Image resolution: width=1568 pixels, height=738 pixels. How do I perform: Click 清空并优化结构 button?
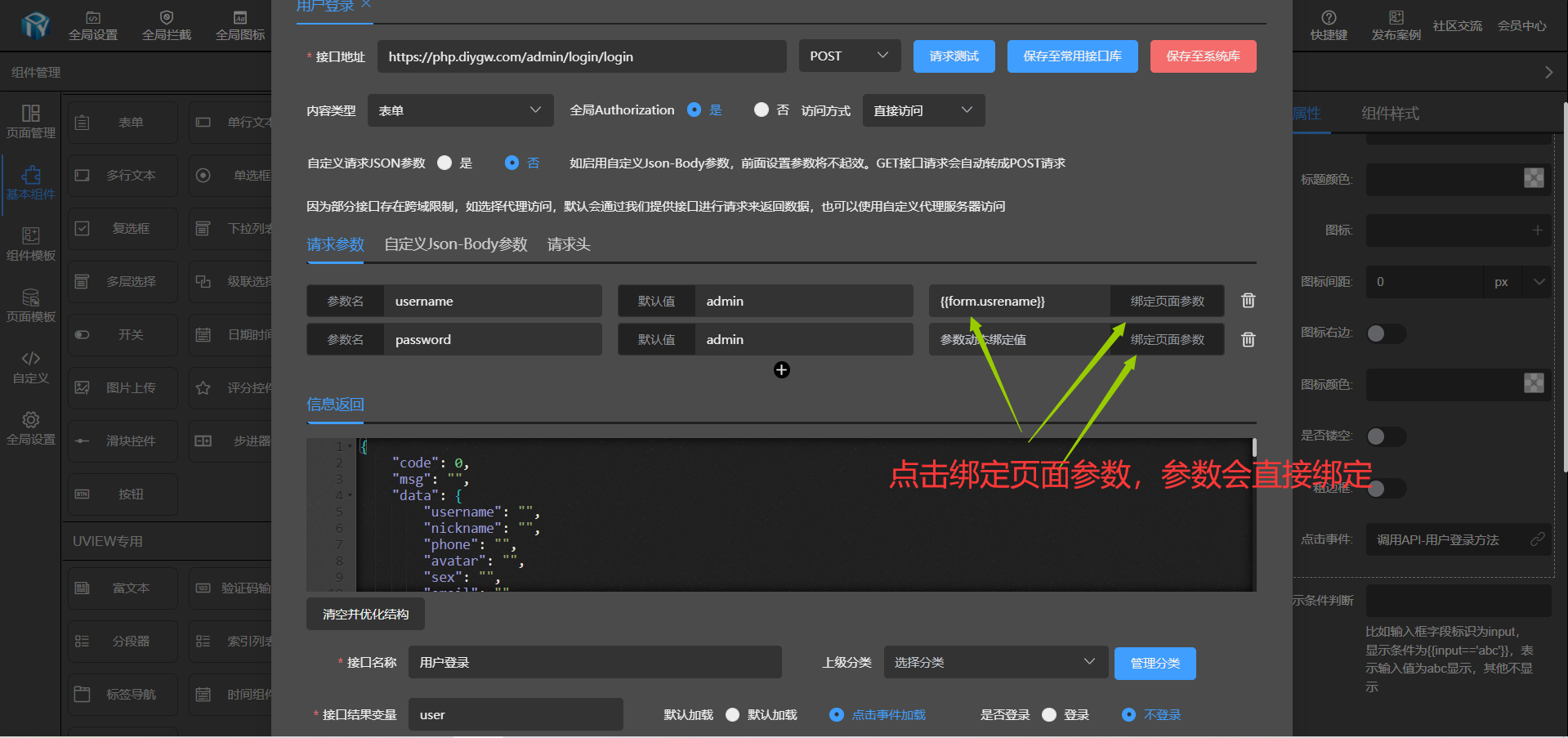pyautogui.click(x=365, y=614)
